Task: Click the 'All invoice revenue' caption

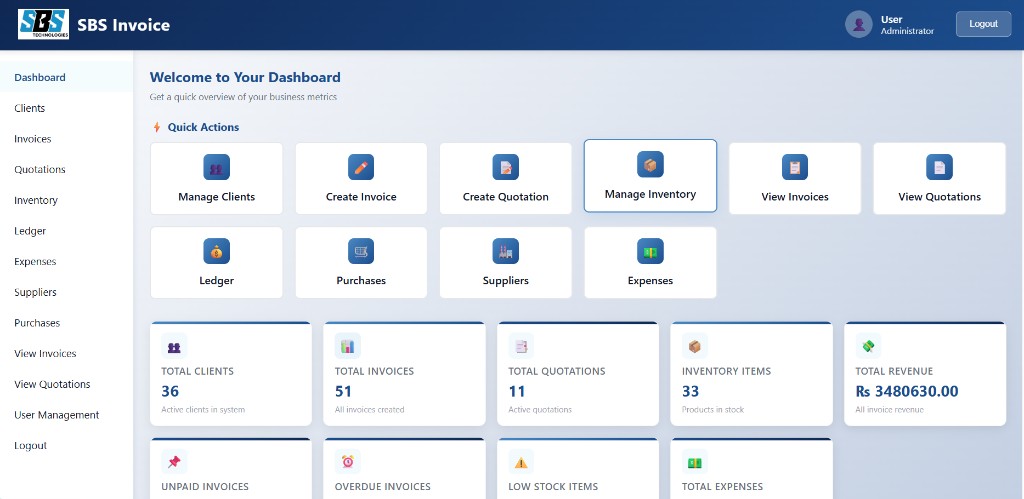Action: point(889,410)
